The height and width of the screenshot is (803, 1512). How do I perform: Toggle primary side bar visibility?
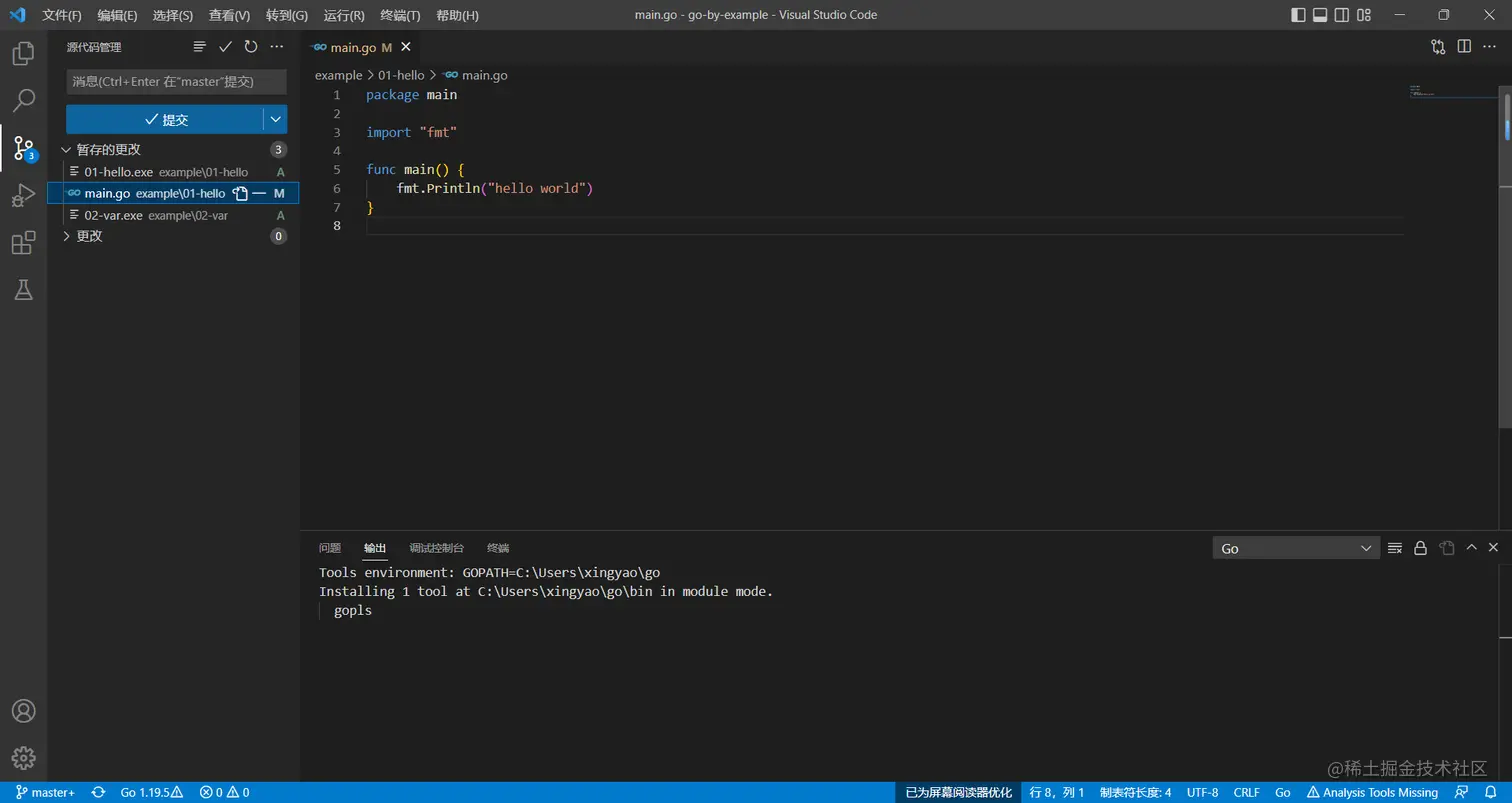(1298, 15)
